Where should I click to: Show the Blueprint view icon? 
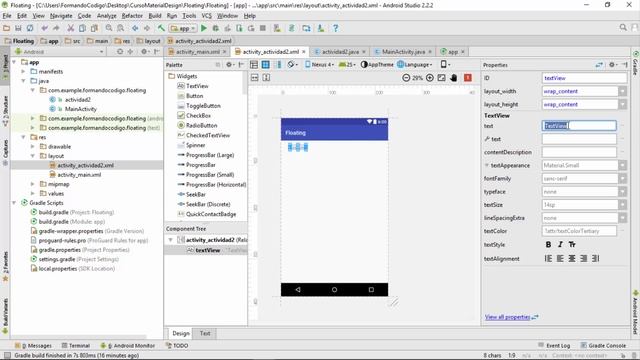pyautogui.click(x=265, y=64)
